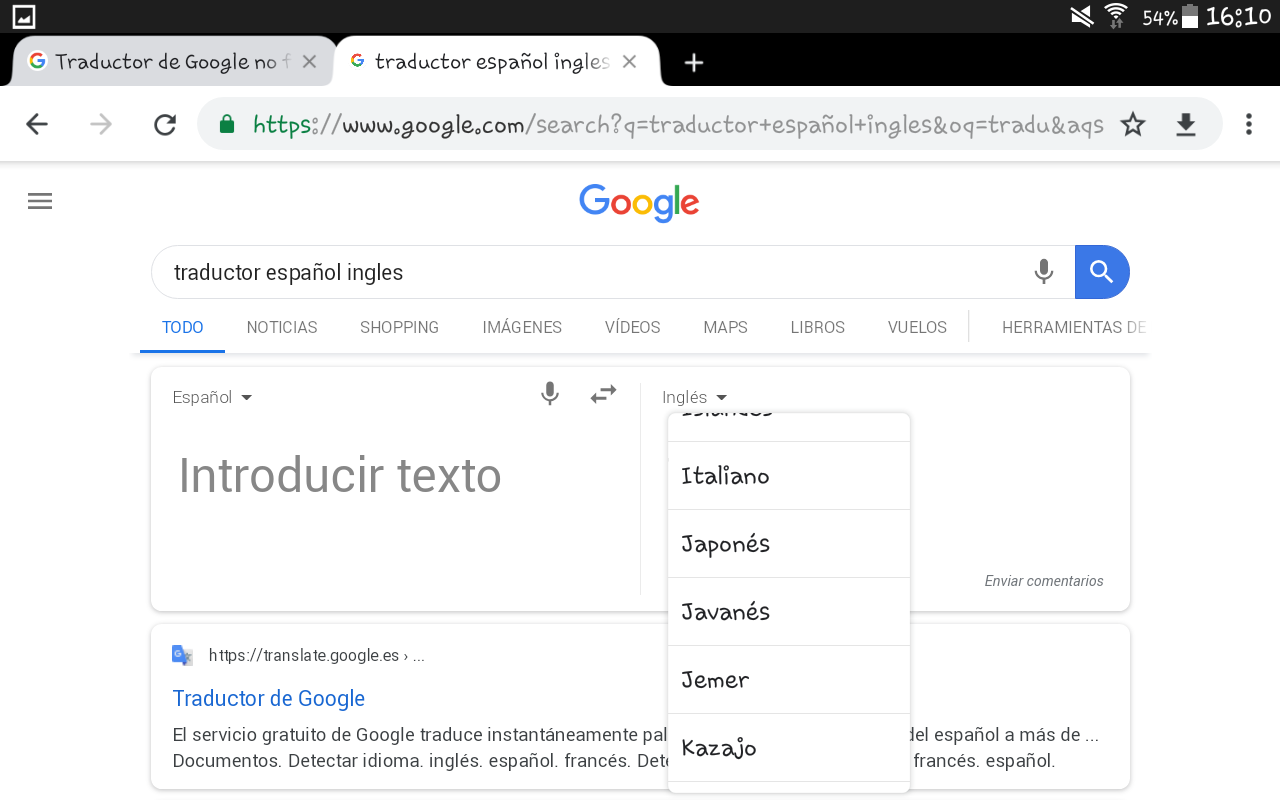The image size is (1280, 800).
Task: Select the 'traductor español ingles' browser tab
Action: pos(497,62)
